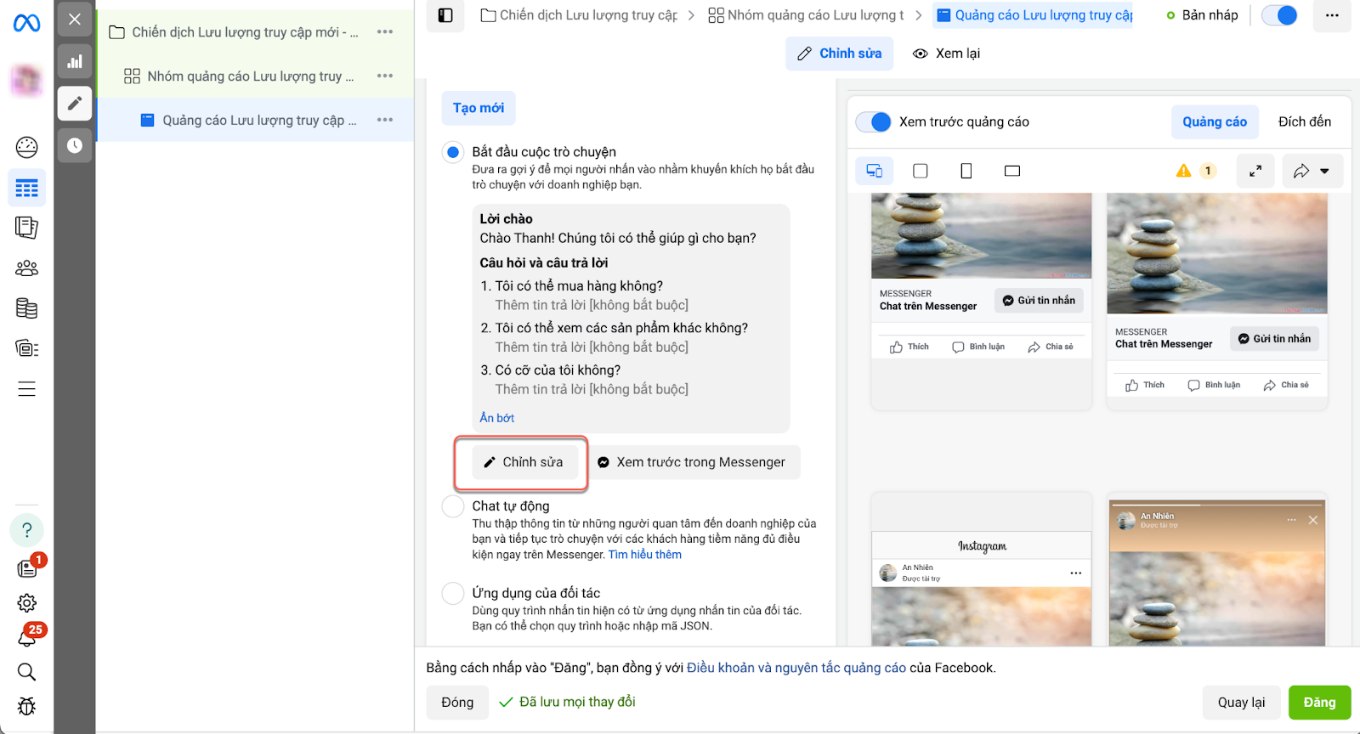Open the performance chart icon
This screenshot has height=734, width=1360.
click(x=75, y=62)
